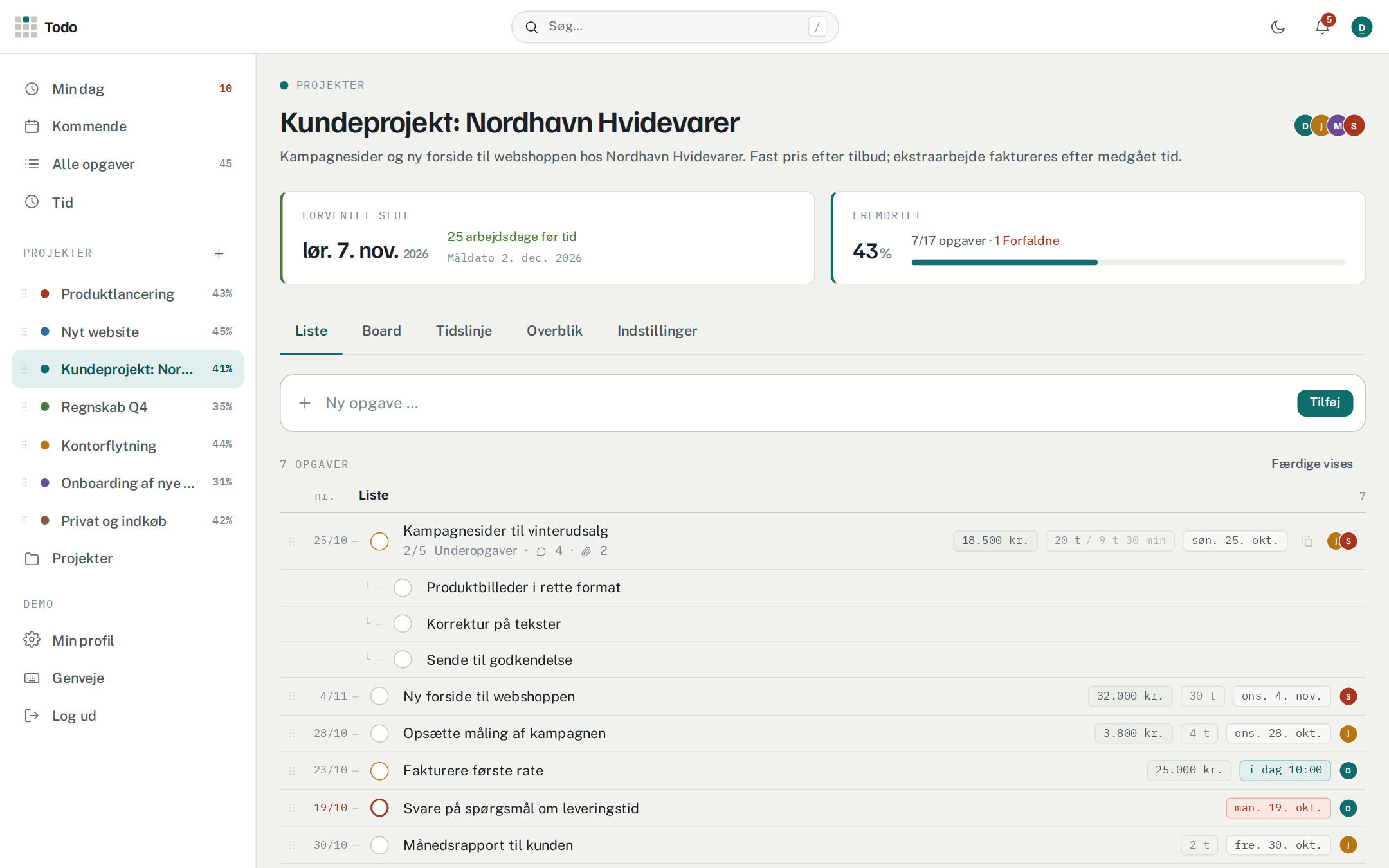Screen dimensions: 1389x868
Task: Click the drag handle beside Produktlancering
Action: (24, 294)
